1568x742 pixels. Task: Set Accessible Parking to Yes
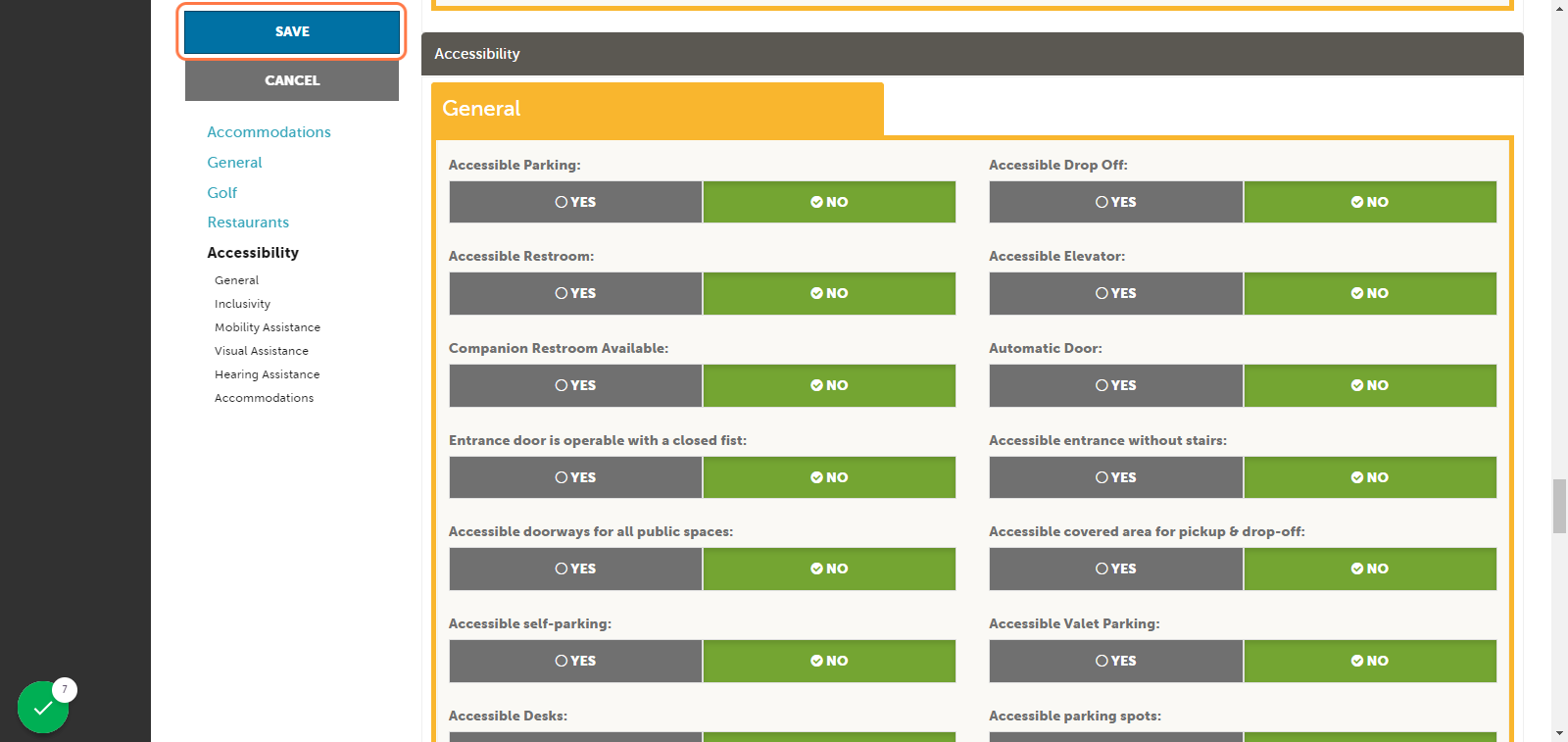pos(575,202)
